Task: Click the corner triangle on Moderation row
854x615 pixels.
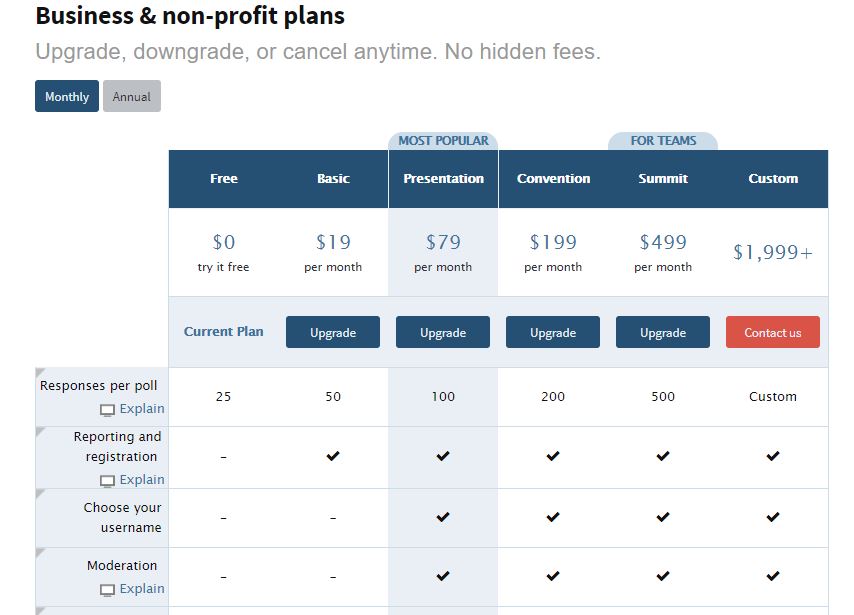Action: click(x=40, y=553)
